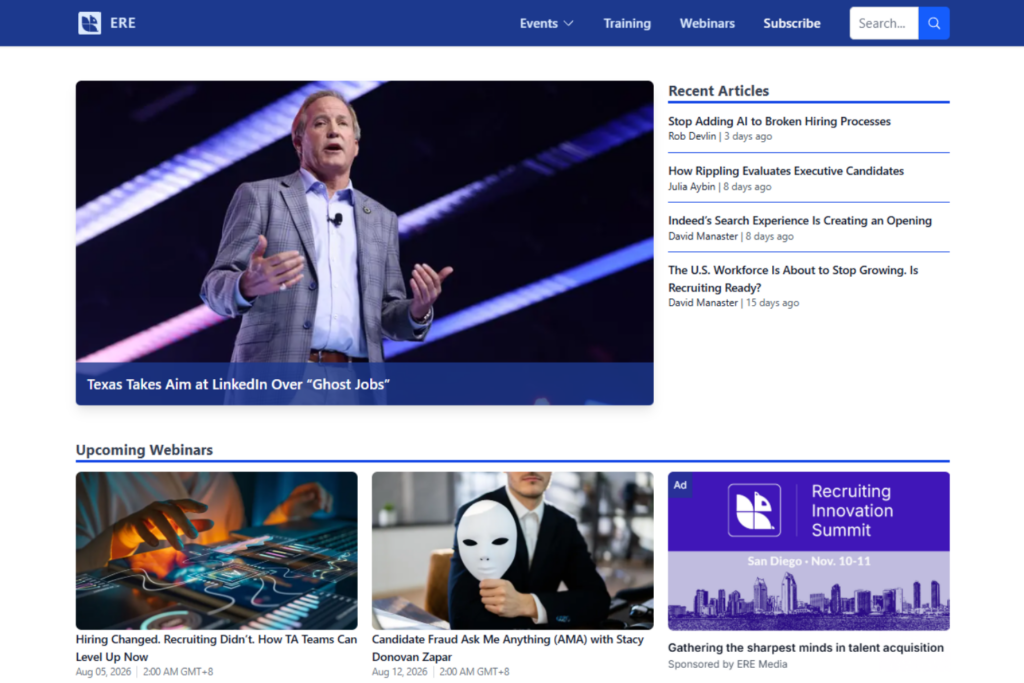
Task: Click the Recruiting Innovation Summit ad banner
Action: [x=808, y=550]
